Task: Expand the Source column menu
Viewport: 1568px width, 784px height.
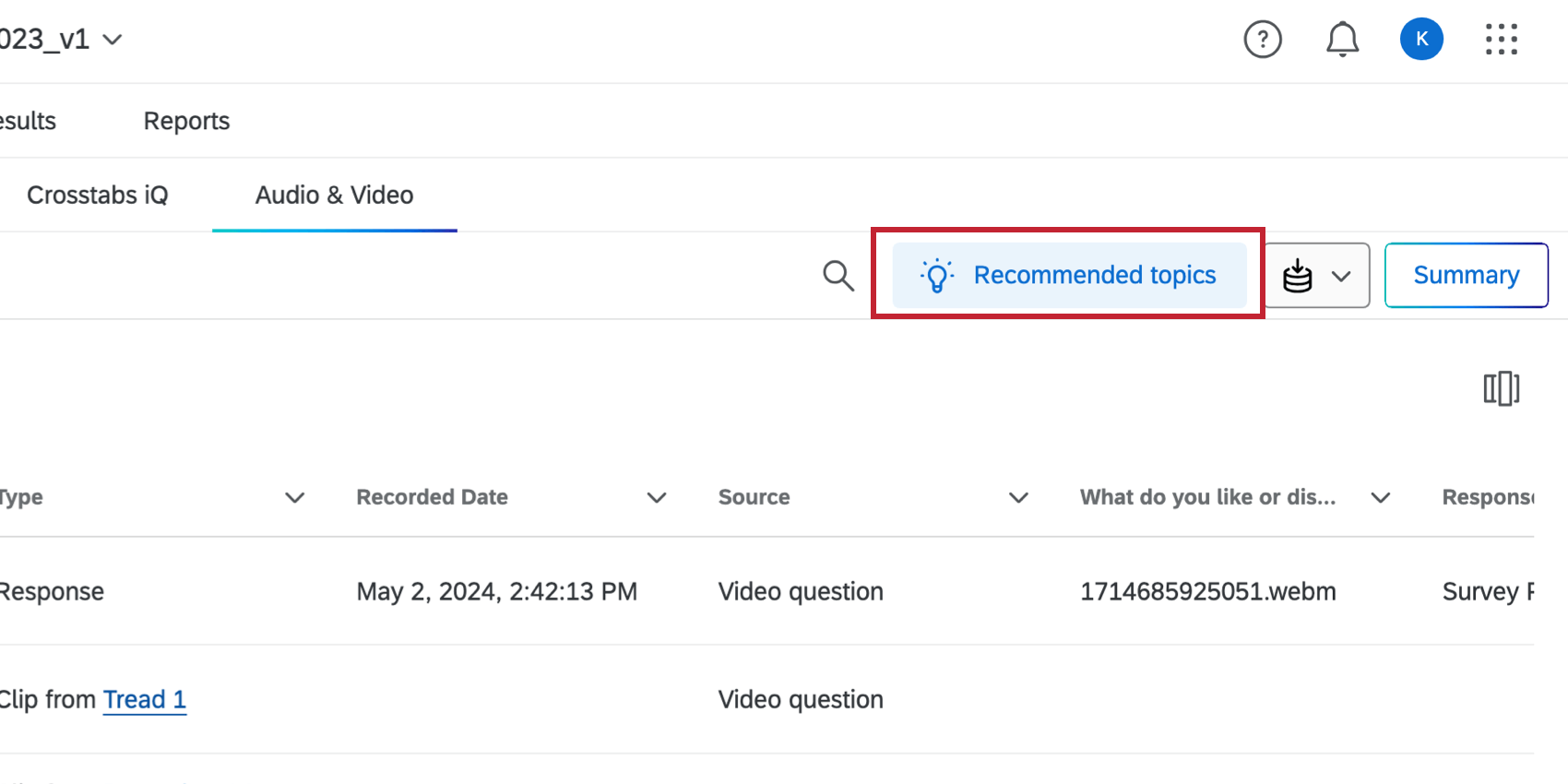Action: pos(1018,498)
